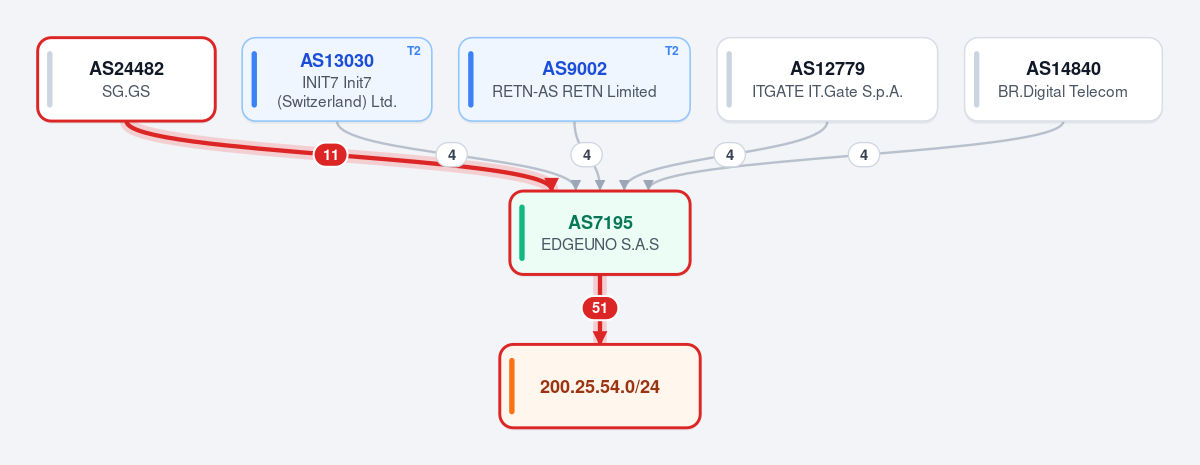Click the blue bar on AS13030 node
Image resolution: width=1200 pixels, height=465 pixels.
[x=255, y=79]
